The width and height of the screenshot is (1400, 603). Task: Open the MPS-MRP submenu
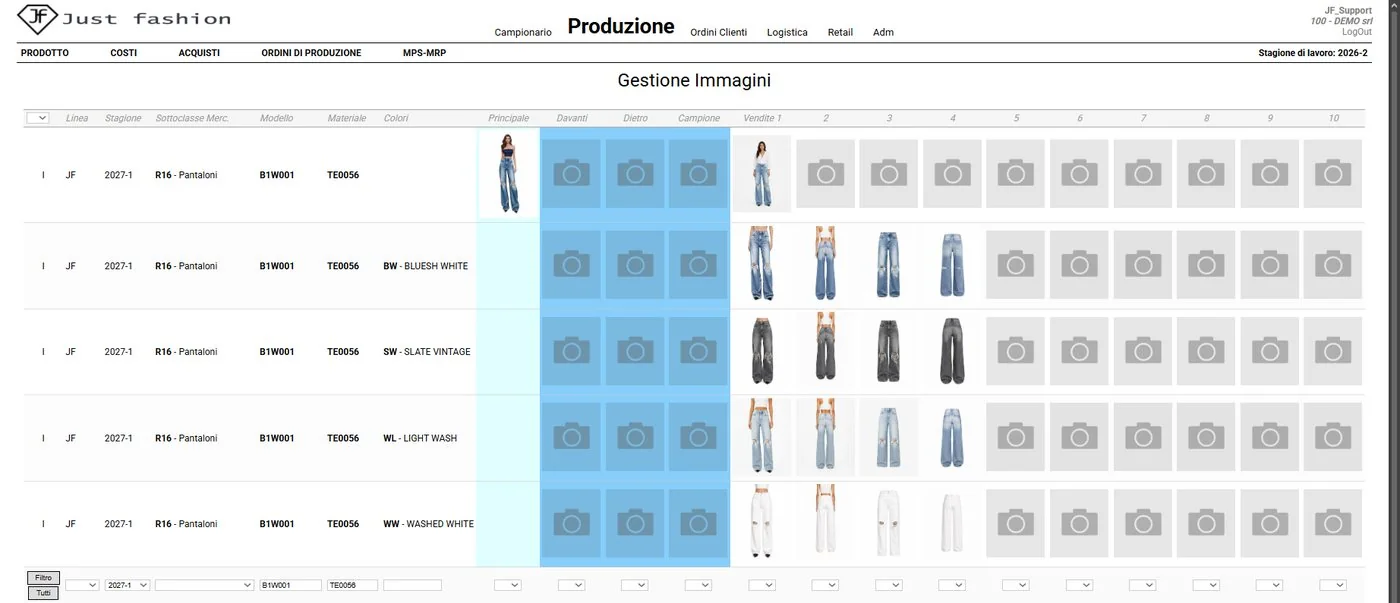pyautogui.click(x=424, y=53)
